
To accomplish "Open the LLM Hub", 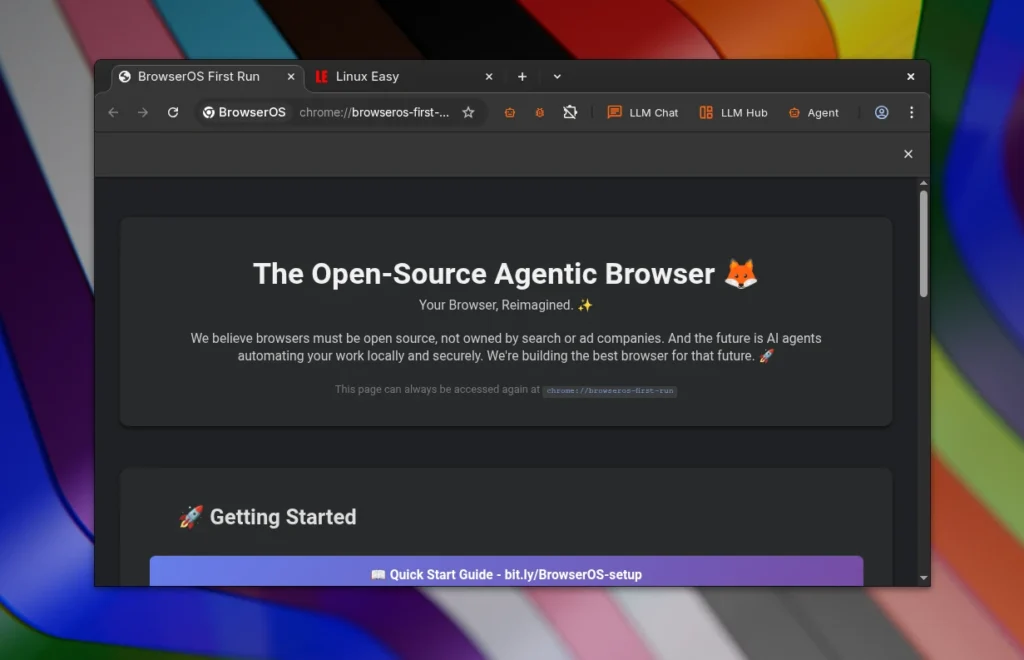I will tap(733, 112).
